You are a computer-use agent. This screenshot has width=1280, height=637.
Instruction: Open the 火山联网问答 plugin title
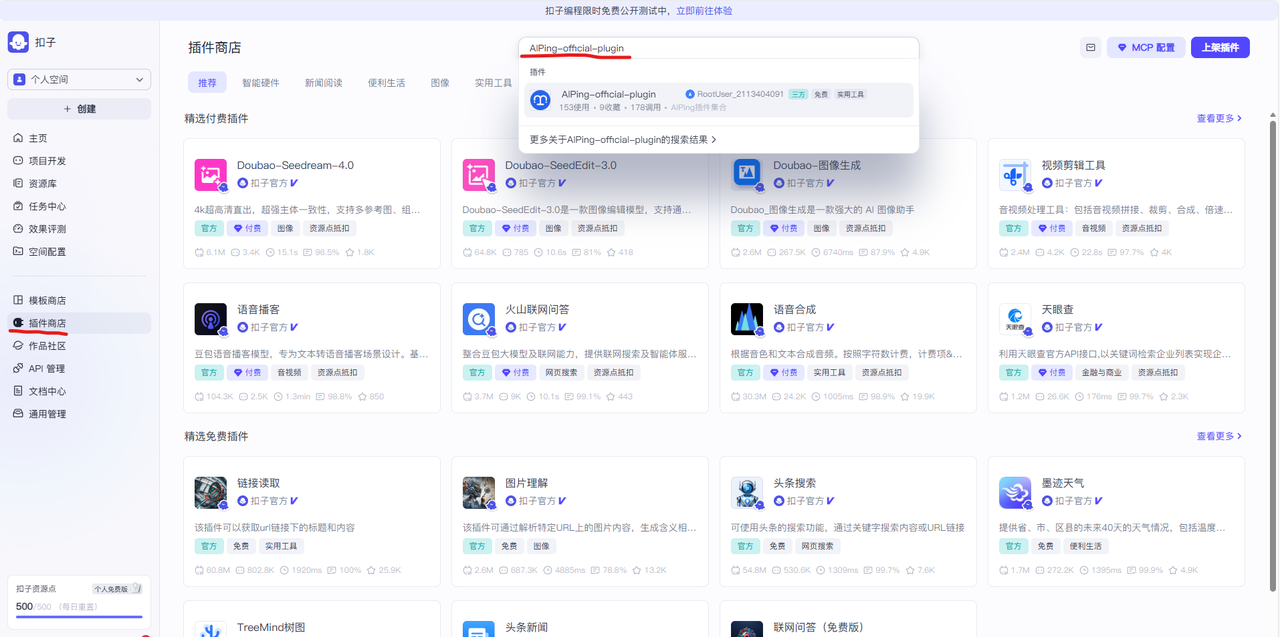(537, 310)
